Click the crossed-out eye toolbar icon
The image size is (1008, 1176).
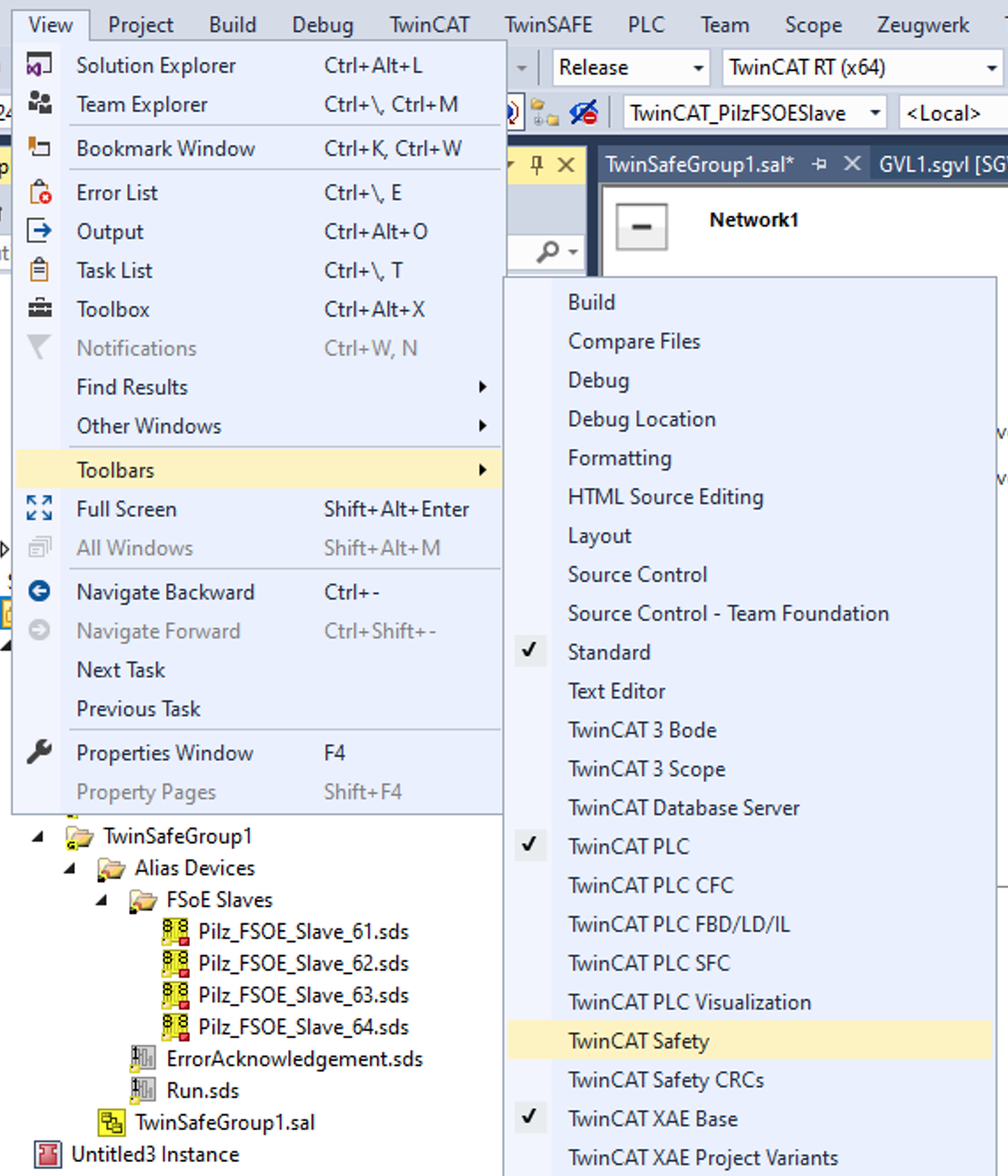pos(584,113)
